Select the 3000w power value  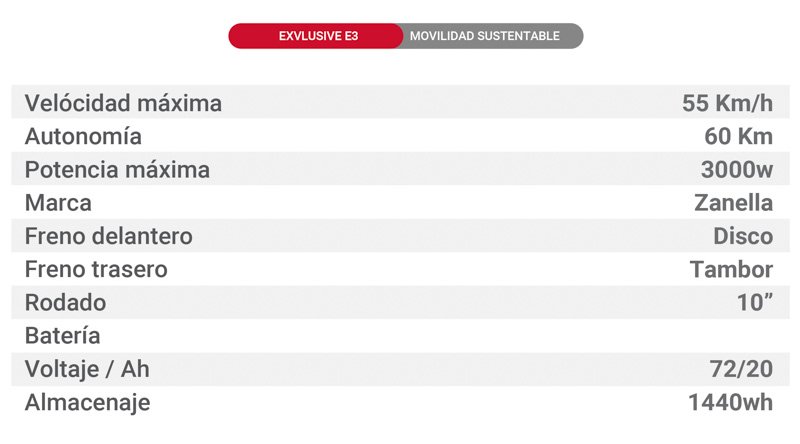coord(737,170)
